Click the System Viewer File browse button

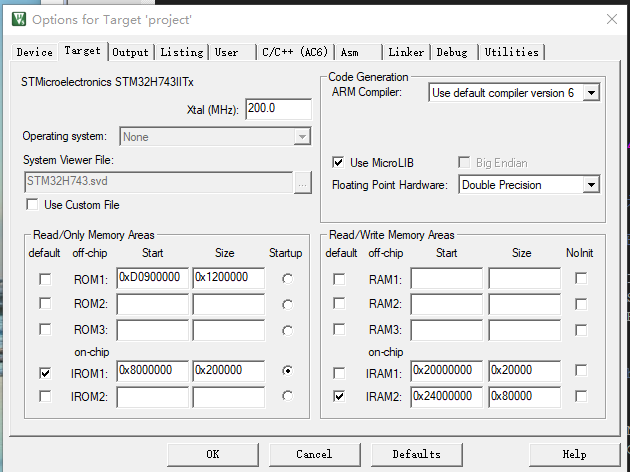303,182
